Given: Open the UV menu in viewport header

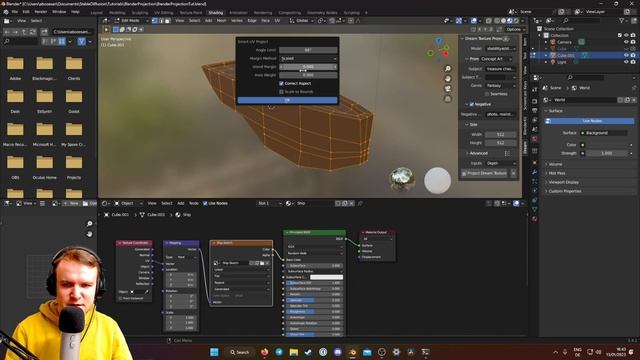Looking at the screenshot, I should [277, 20].
